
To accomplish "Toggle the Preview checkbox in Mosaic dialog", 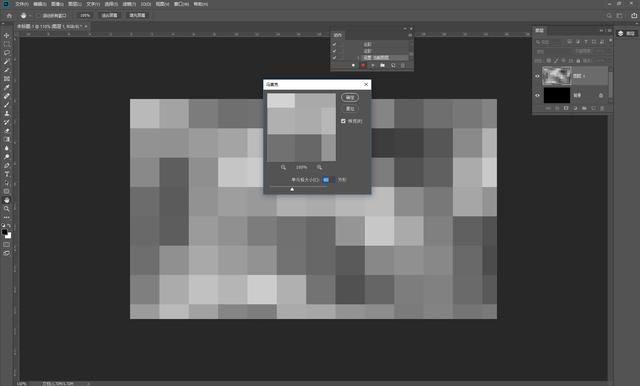I will pyautogui.click(x=343, y=121).
